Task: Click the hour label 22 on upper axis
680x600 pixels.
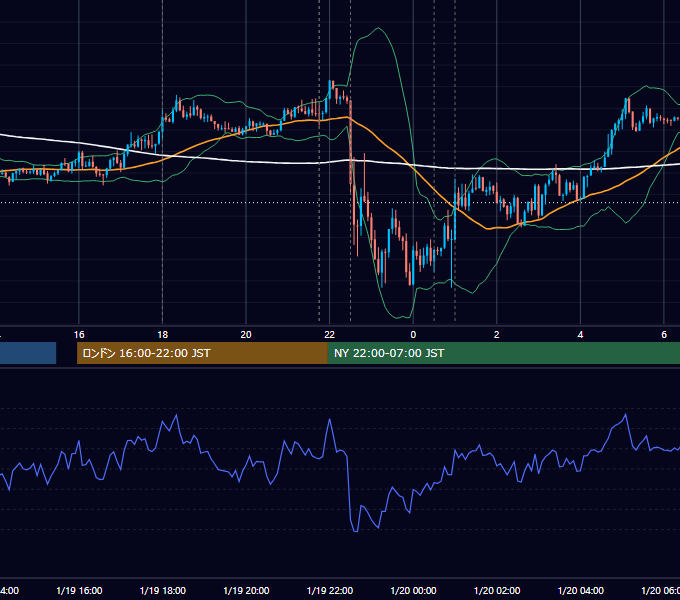Action: pyautogui.click(x=330, y=335)
